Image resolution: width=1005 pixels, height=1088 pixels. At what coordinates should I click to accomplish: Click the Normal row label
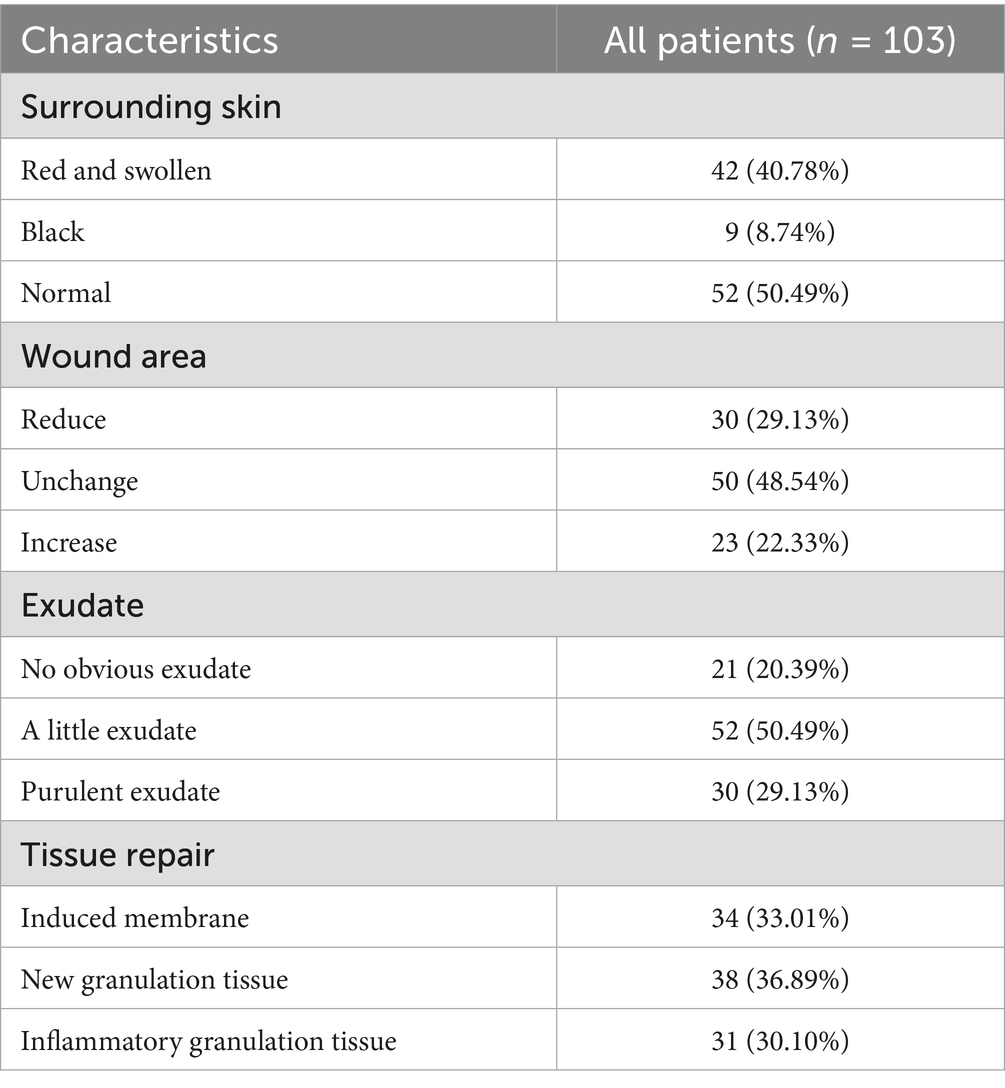(x=66, y=293)
